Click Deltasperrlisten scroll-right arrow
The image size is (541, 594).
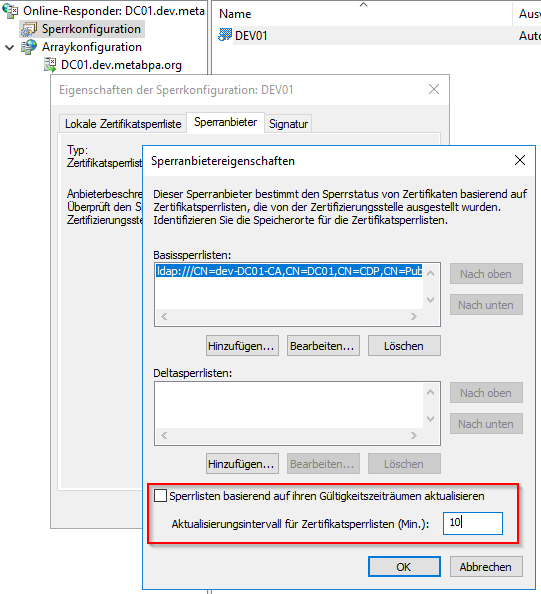414,435
